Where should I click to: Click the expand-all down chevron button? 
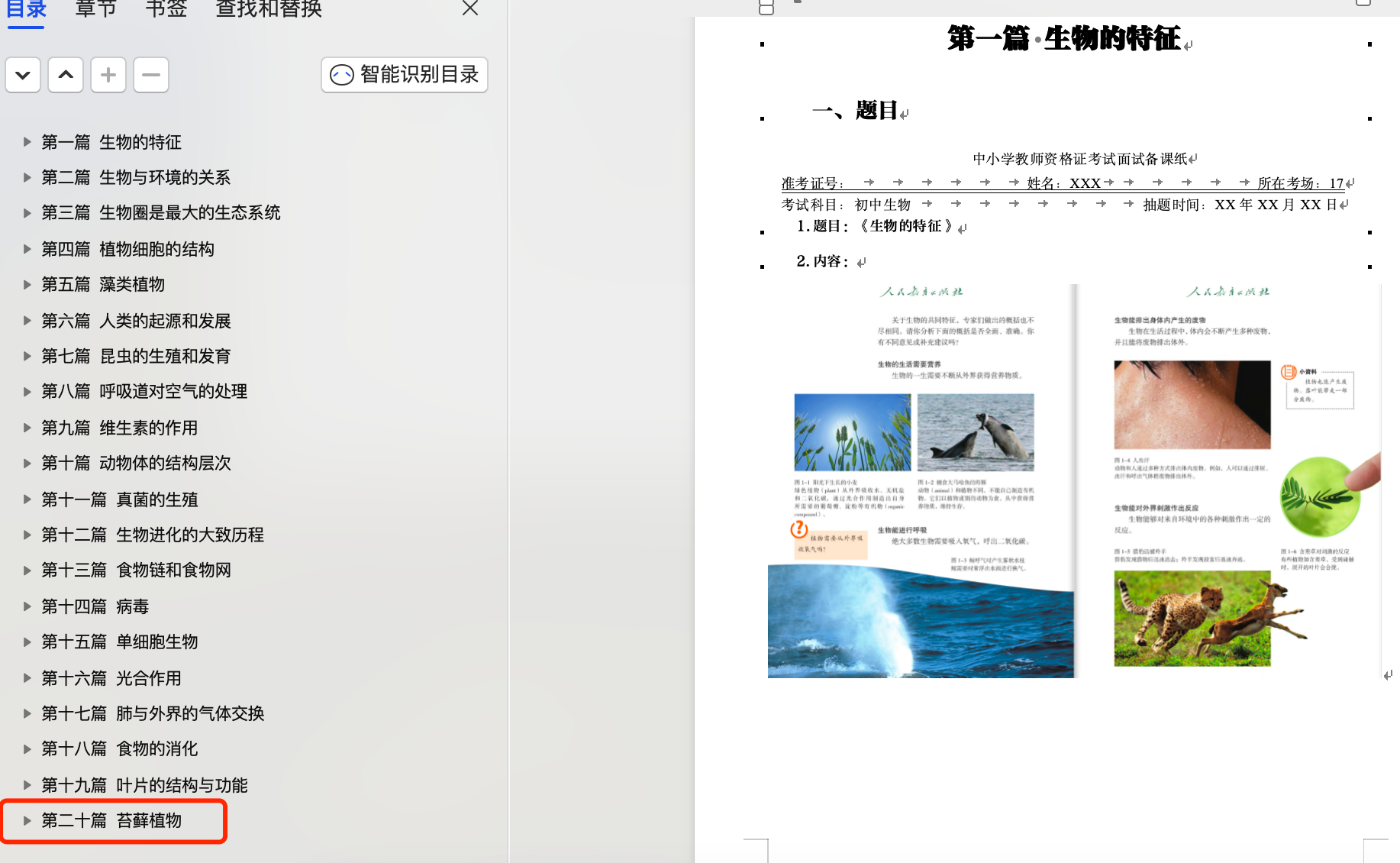click(x=23, y=75)
